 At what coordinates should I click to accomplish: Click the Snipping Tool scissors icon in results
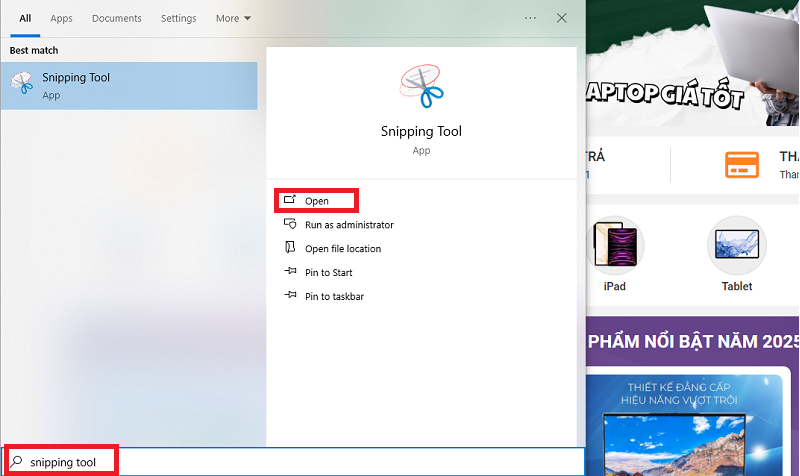22,85
